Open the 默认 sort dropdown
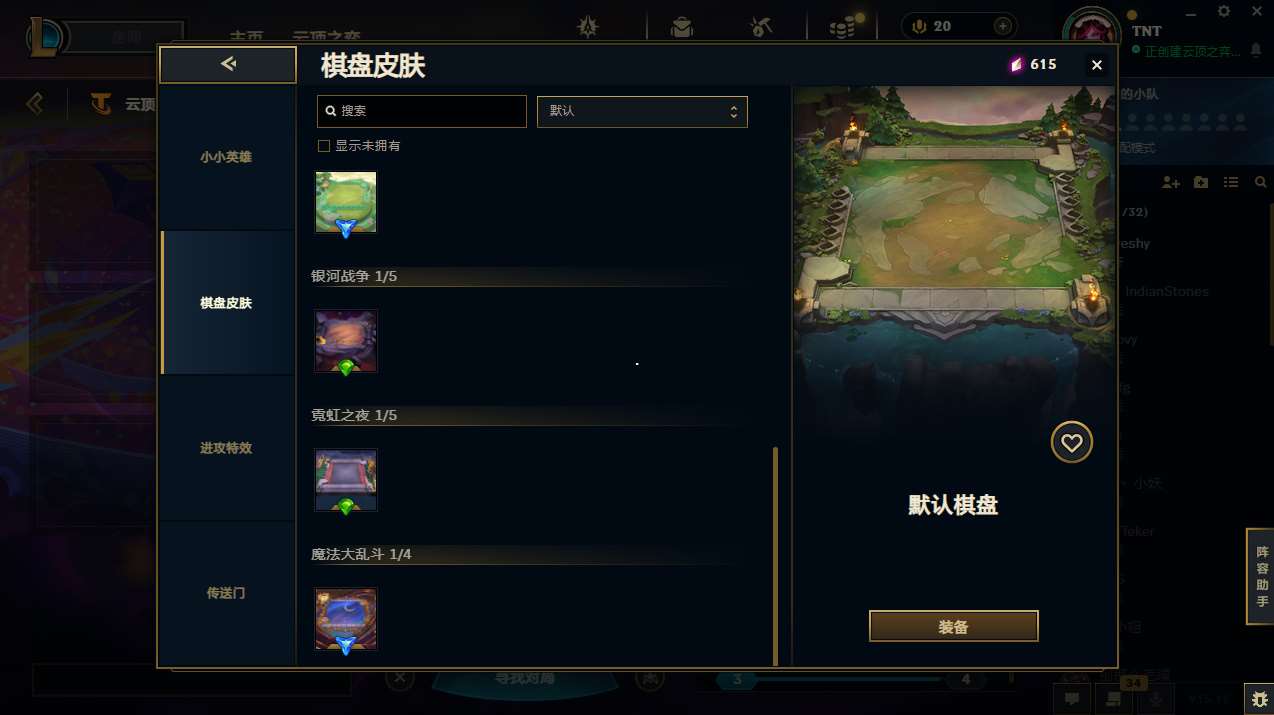The width and height of the screenshot is (1274, 715). coord(642,111)
